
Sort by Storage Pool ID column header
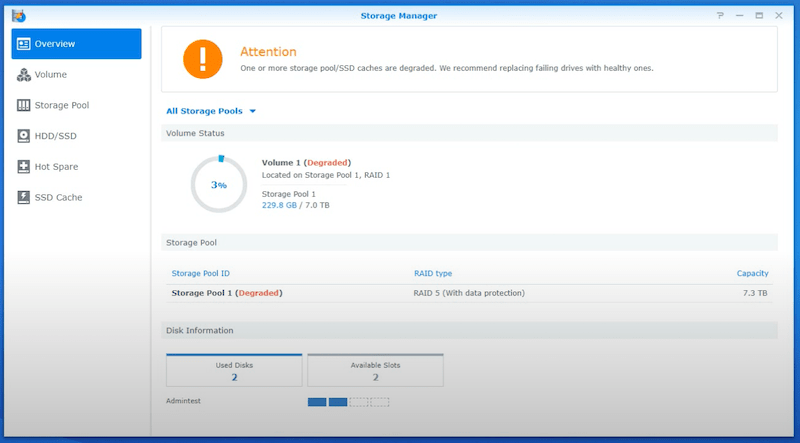tap(200, 273)
